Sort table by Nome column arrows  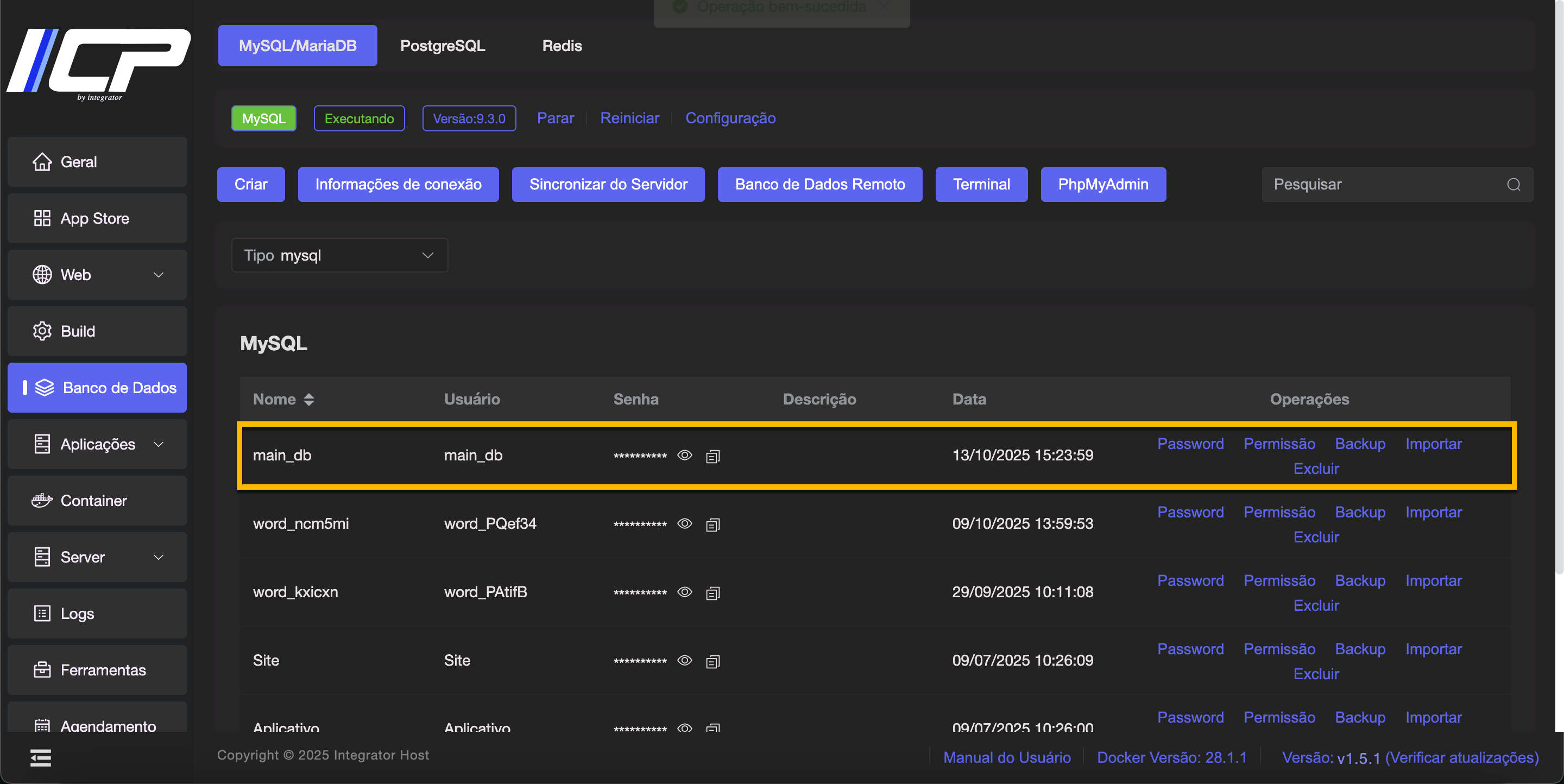pyautogui.click(x=309, y=399)
